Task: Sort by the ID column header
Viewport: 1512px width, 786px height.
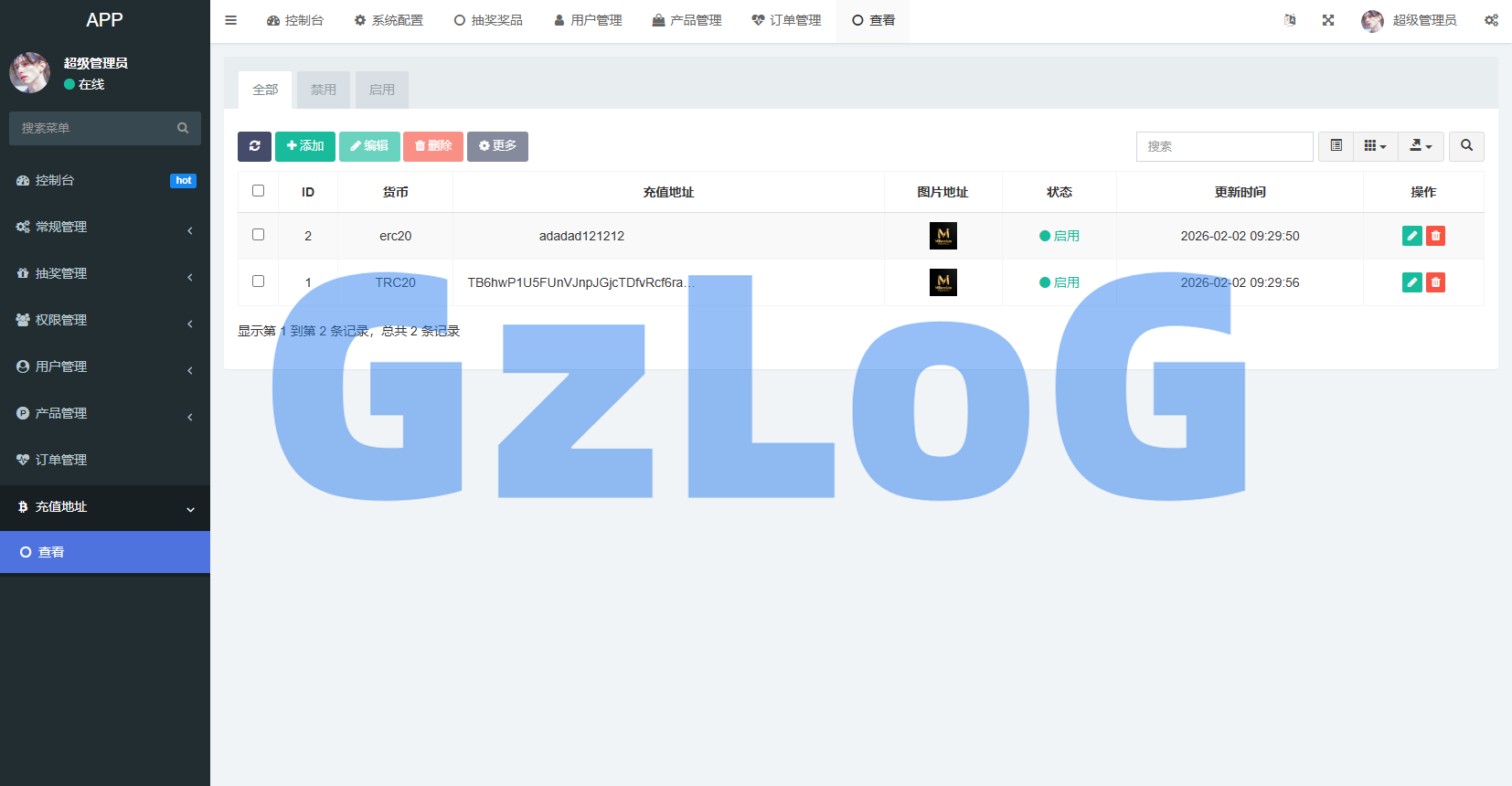Action: [x=308, y=192]
